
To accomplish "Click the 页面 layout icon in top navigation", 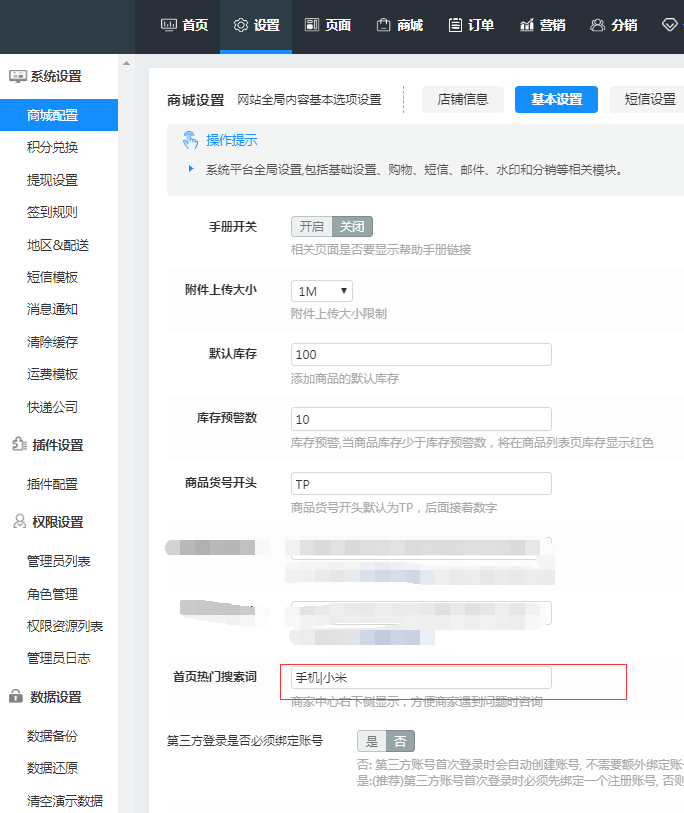I will (312, 25).
